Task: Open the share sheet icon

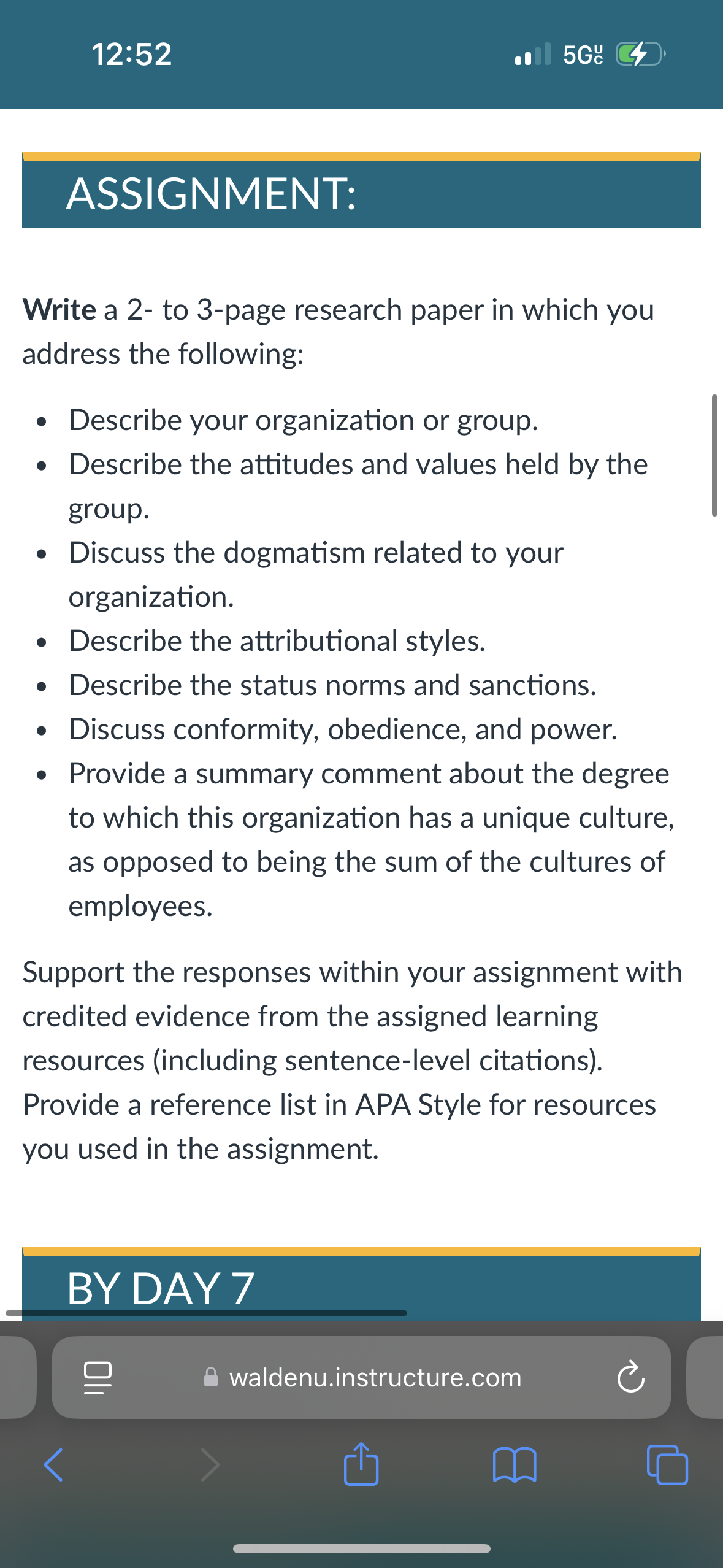Action: coord(361,1463)
